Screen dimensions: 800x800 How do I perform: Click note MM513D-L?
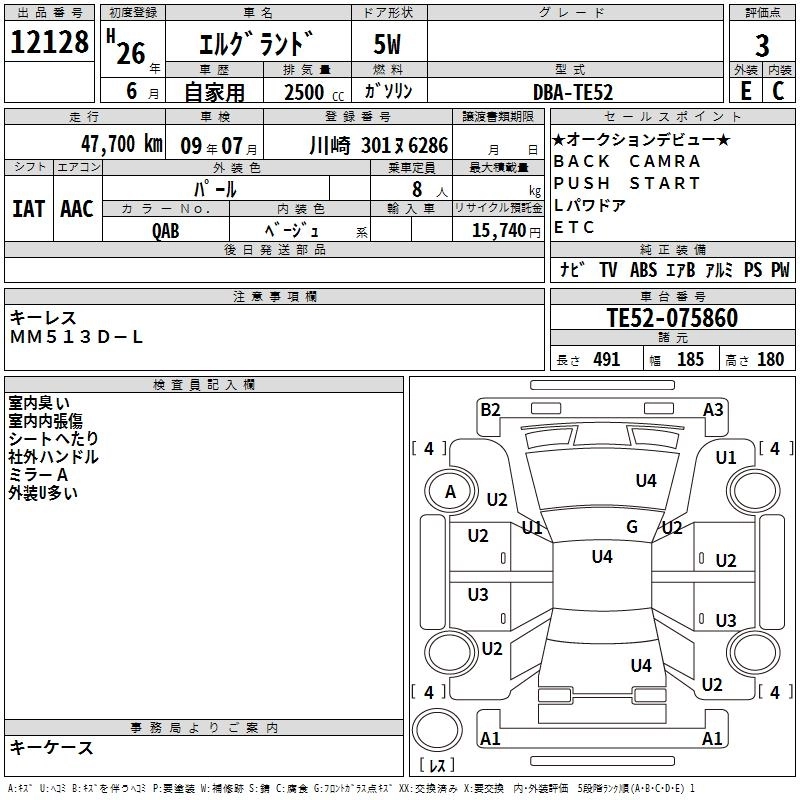click(x=77, y=337)
